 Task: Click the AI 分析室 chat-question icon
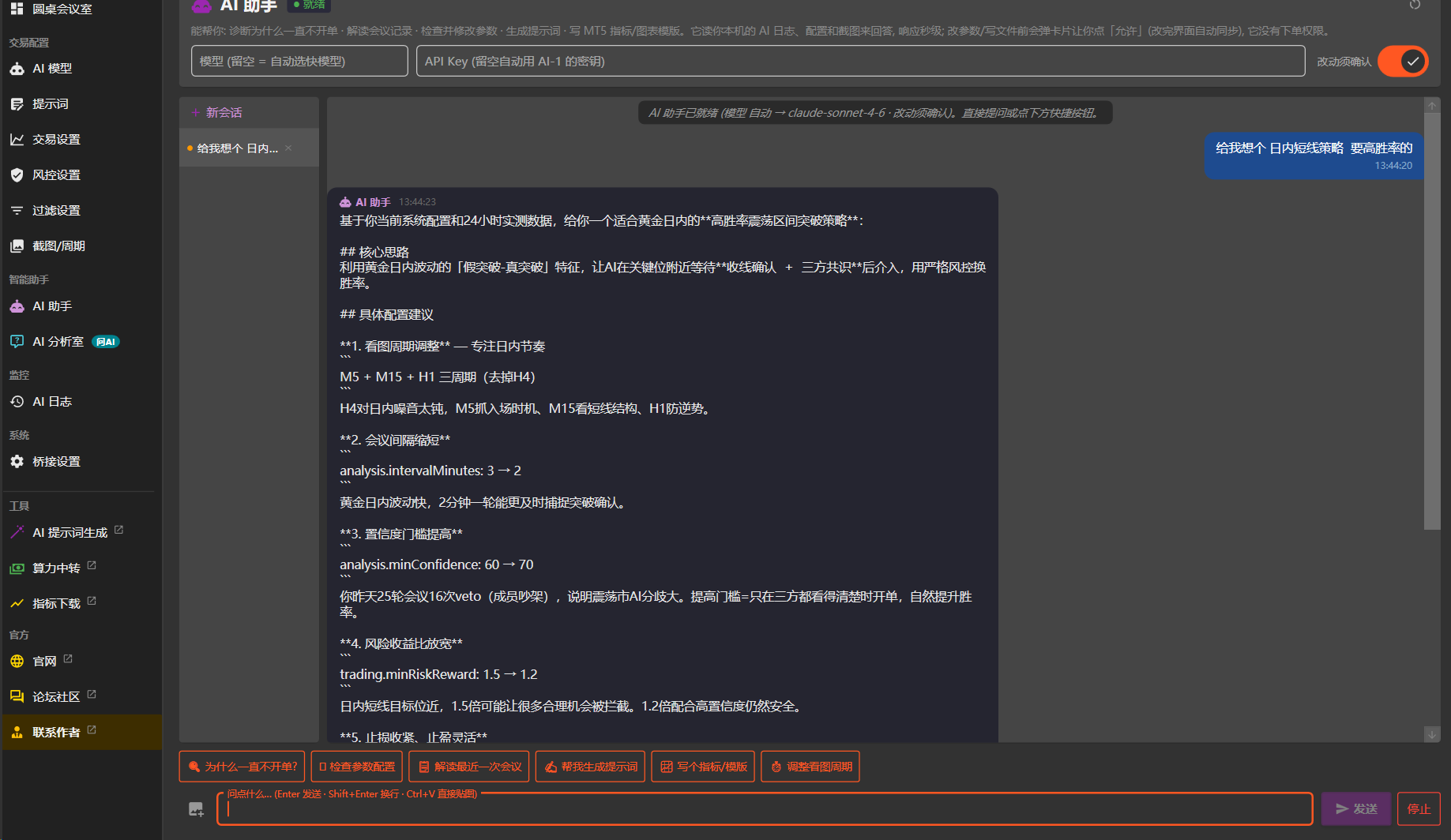[x=17, y=342]
